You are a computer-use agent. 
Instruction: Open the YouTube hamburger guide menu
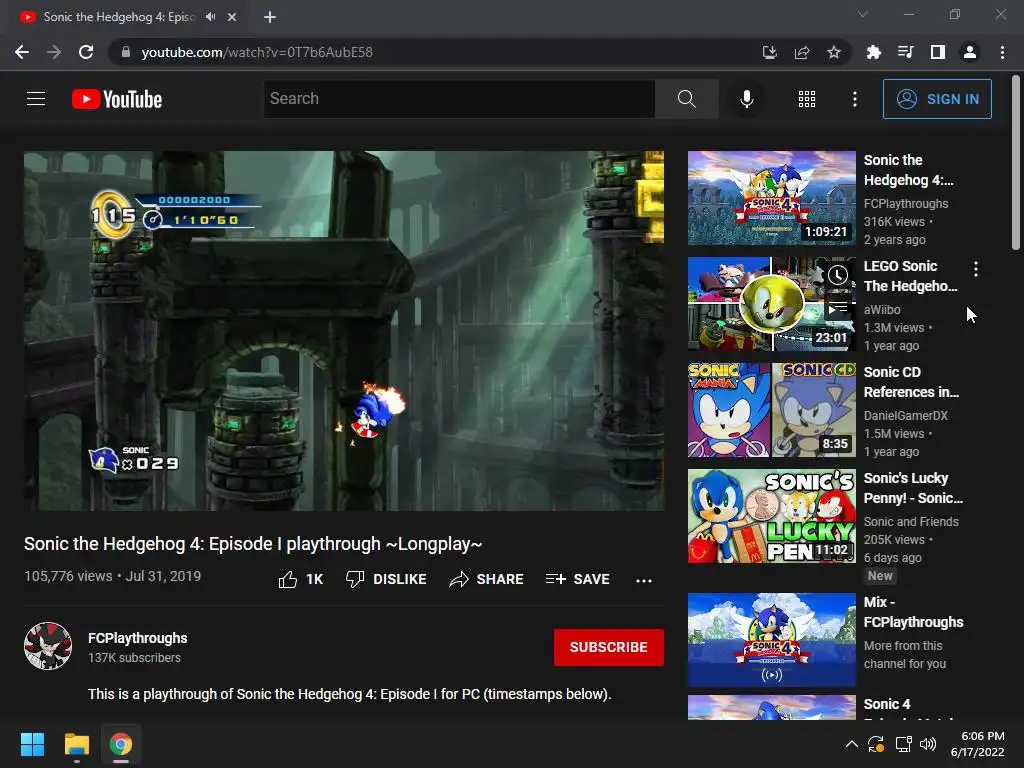coord(36,99)
